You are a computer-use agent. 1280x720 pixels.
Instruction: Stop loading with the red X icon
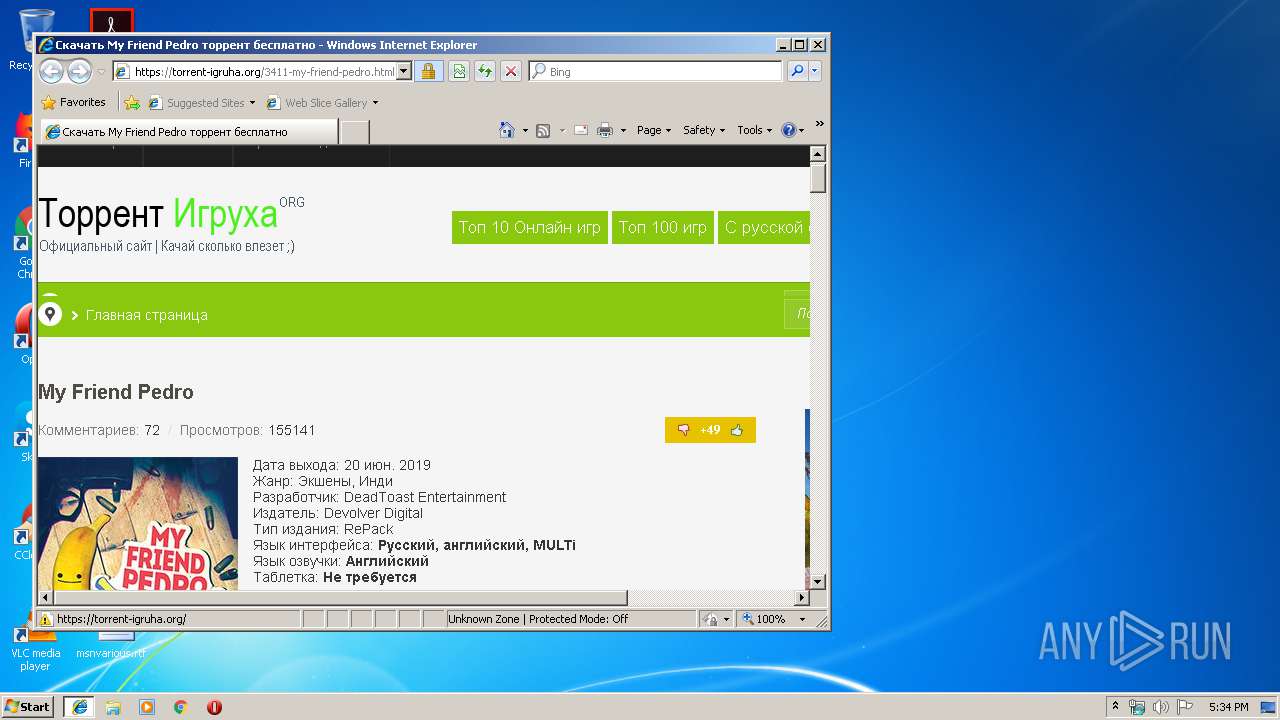pos(511,71)
